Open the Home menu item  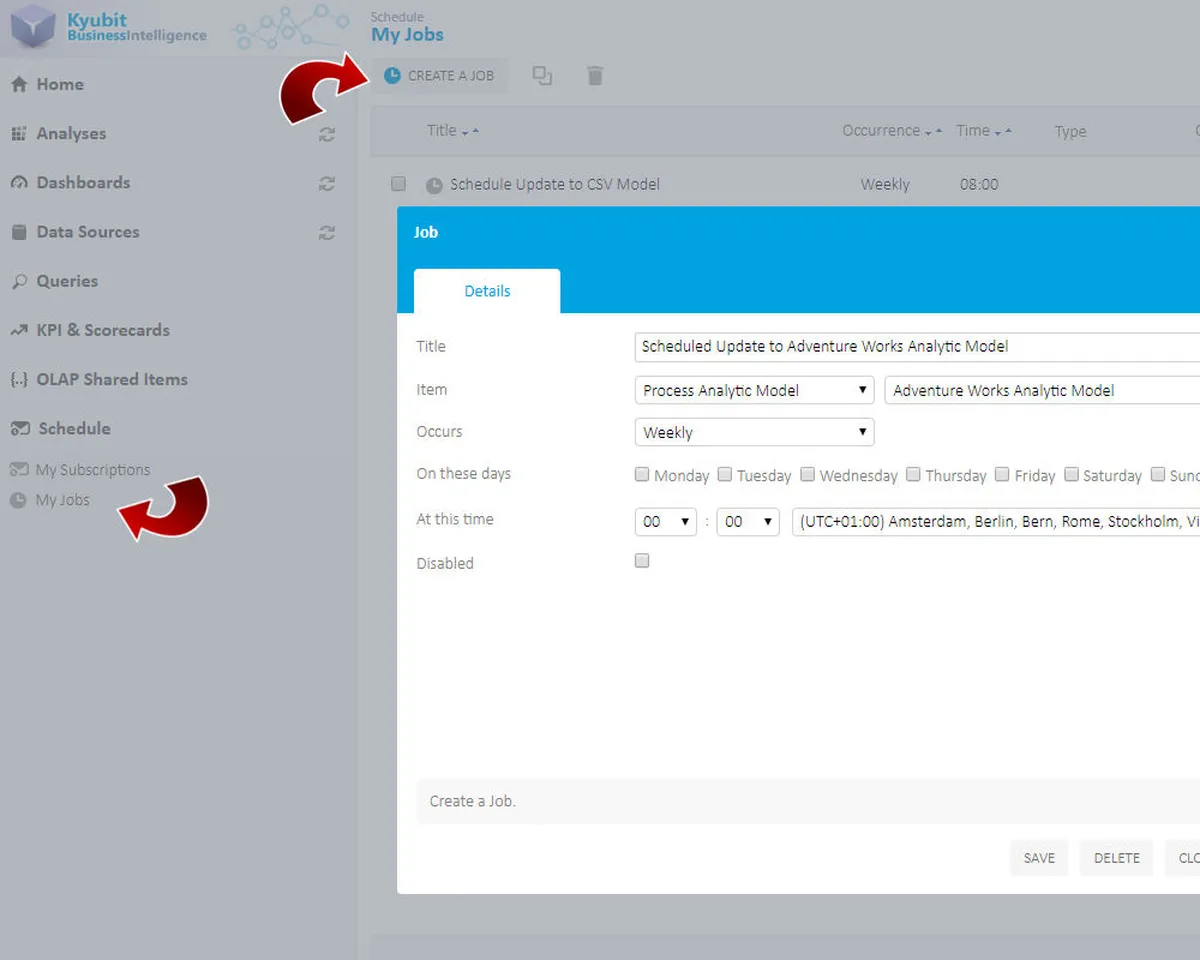(60, 85)
